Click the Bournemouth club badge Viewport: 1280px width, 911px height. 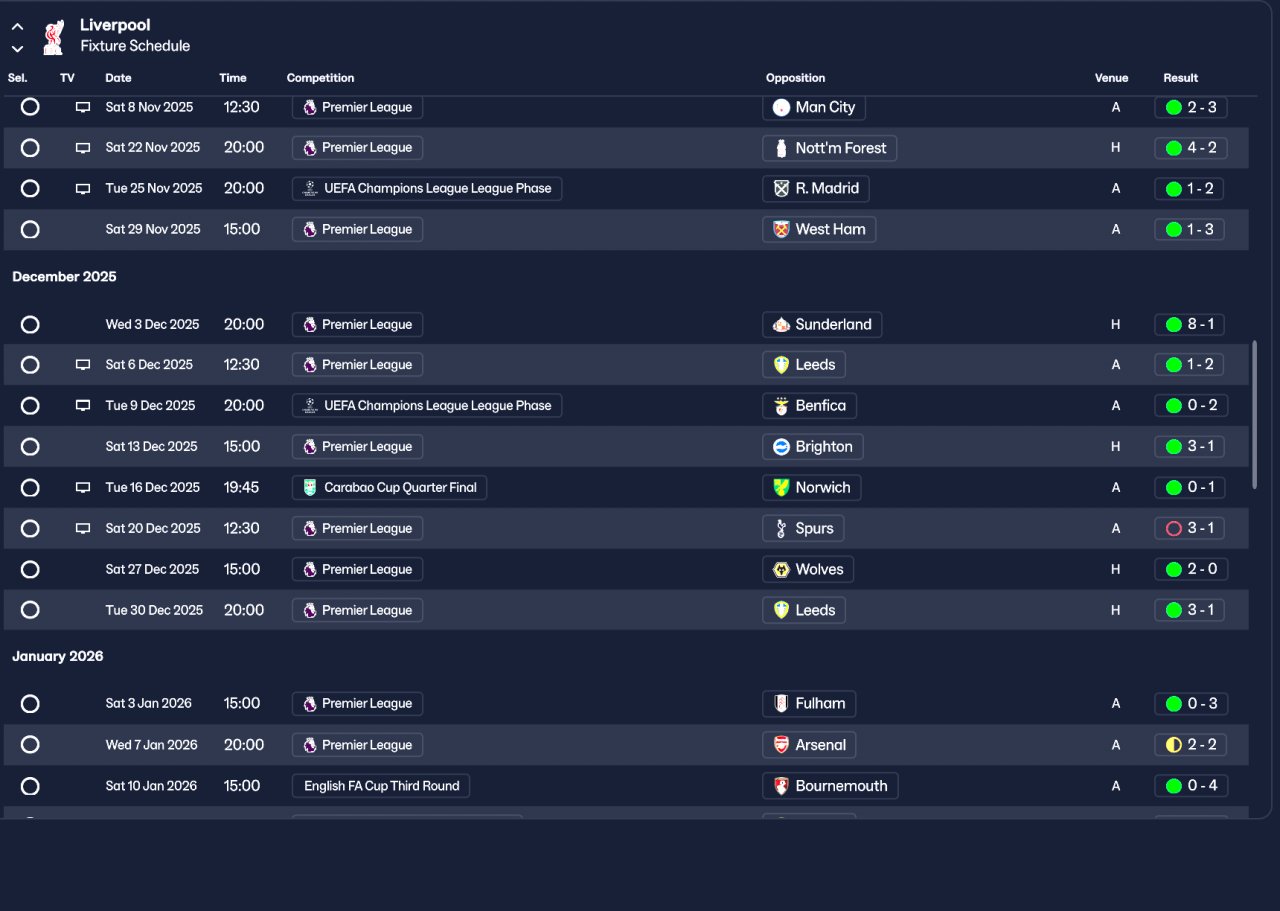pos(782,786)
